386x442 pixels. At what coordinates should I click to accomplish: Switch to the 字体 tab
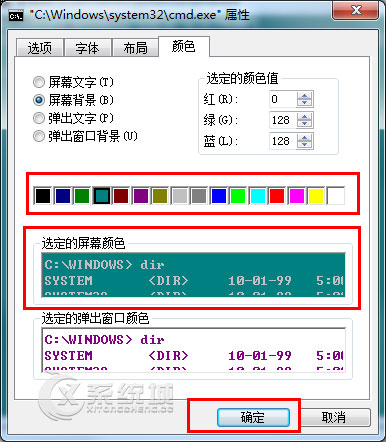88,48
